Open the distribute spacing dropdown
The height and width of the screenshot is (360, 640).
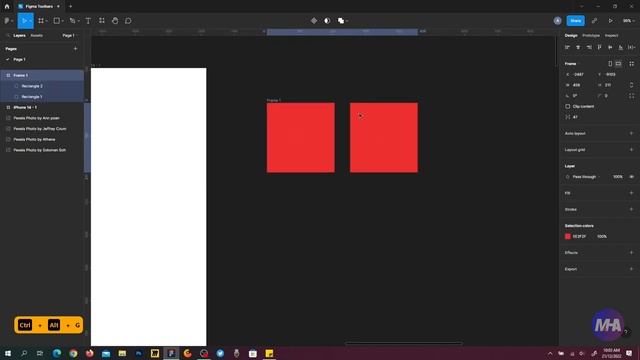pyautogui.click(x=631, y=47)
